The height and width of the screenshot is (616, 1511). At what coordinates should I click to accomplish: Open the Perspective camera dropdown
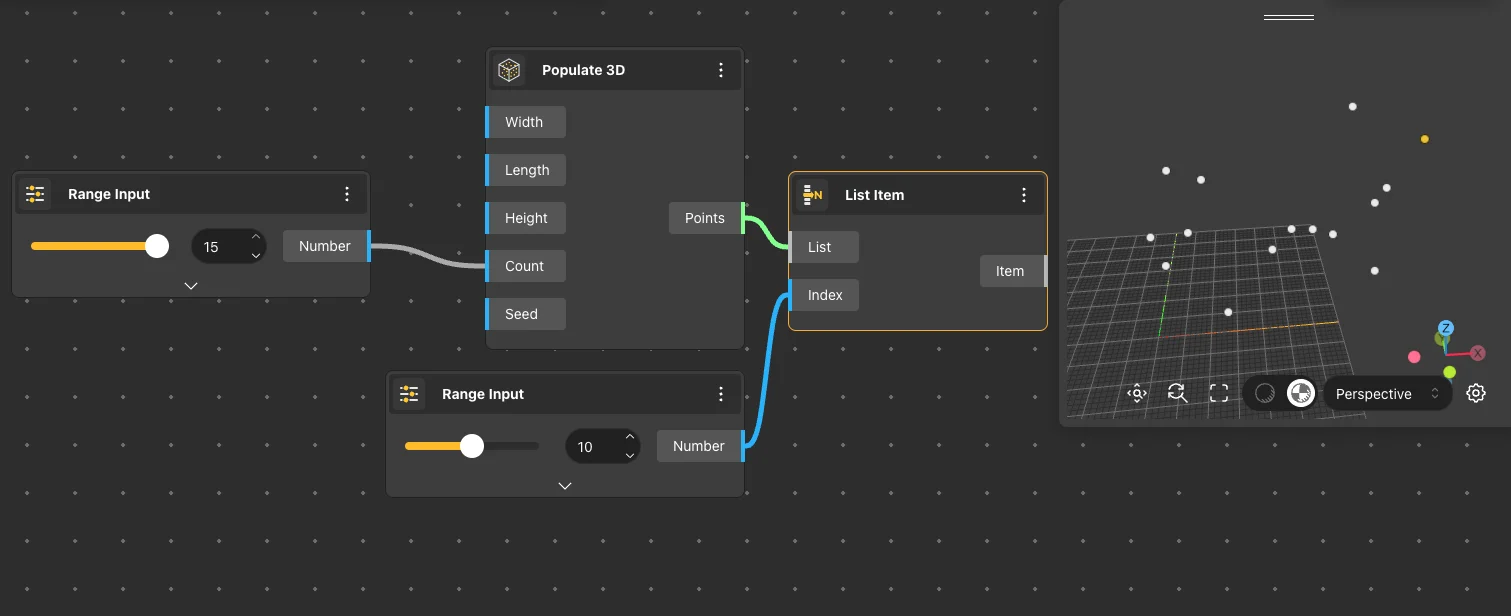pos(1386,394)
